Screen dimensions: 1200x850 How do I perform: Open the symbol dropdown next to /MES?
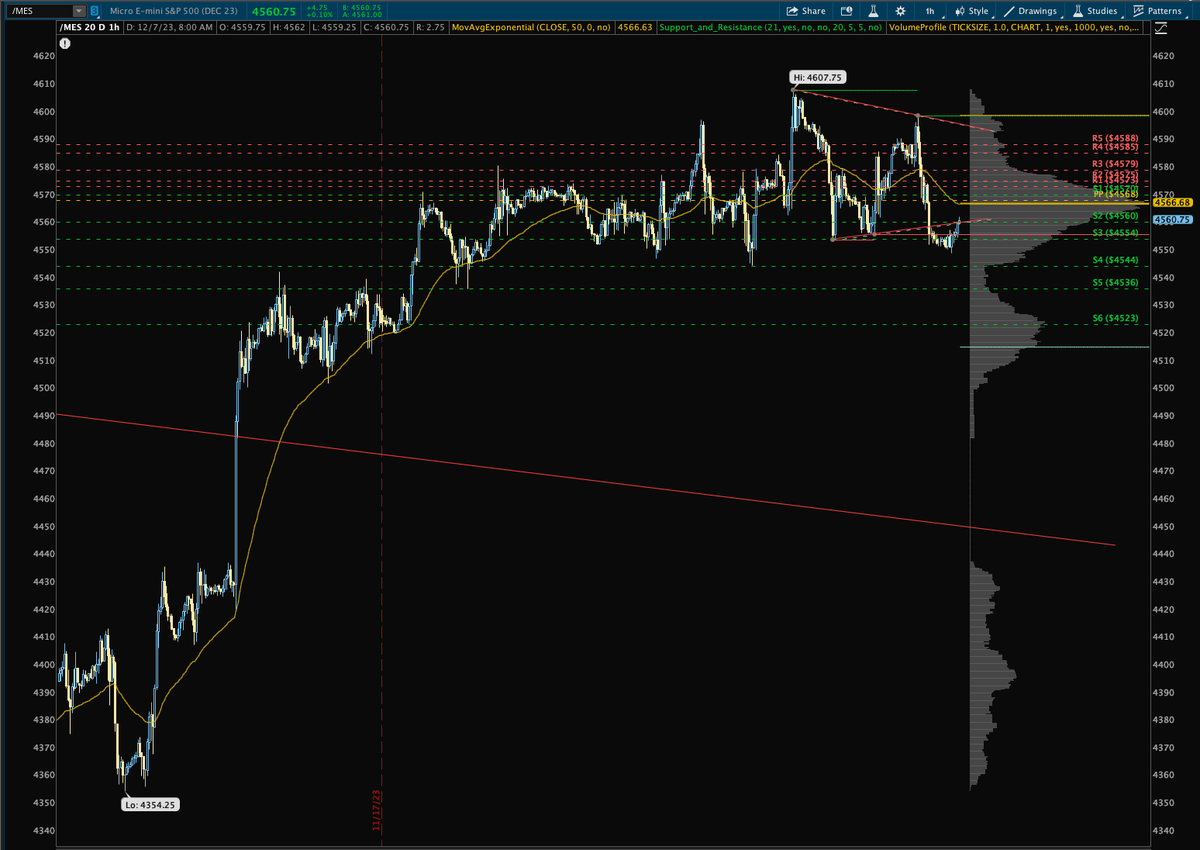tap(80, 11)
